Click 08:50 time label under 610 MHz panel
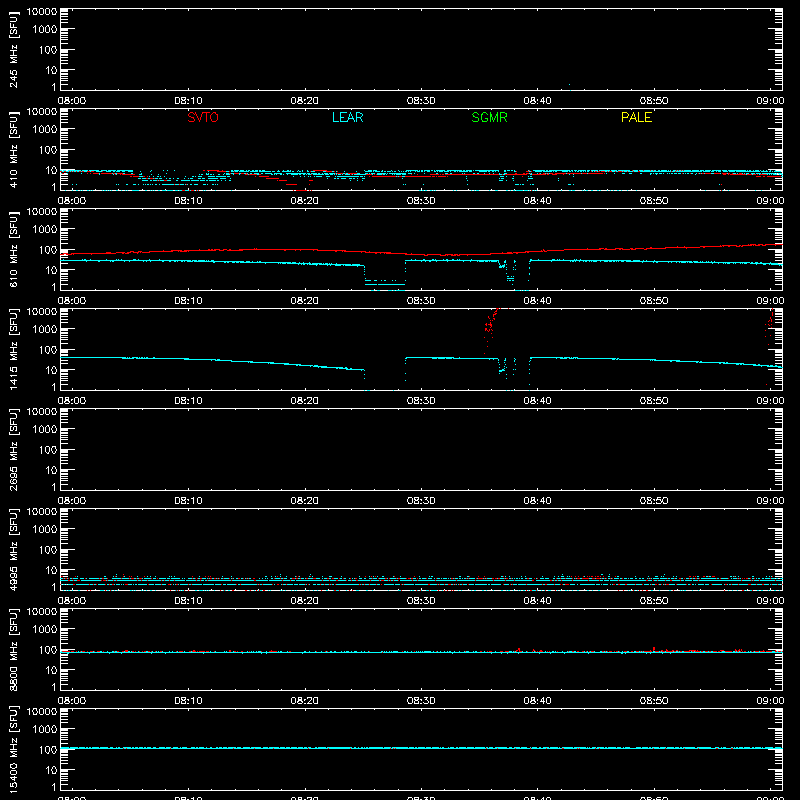Image resolution: width=800 pixels, height=800 pixels. tap(654, 301)
